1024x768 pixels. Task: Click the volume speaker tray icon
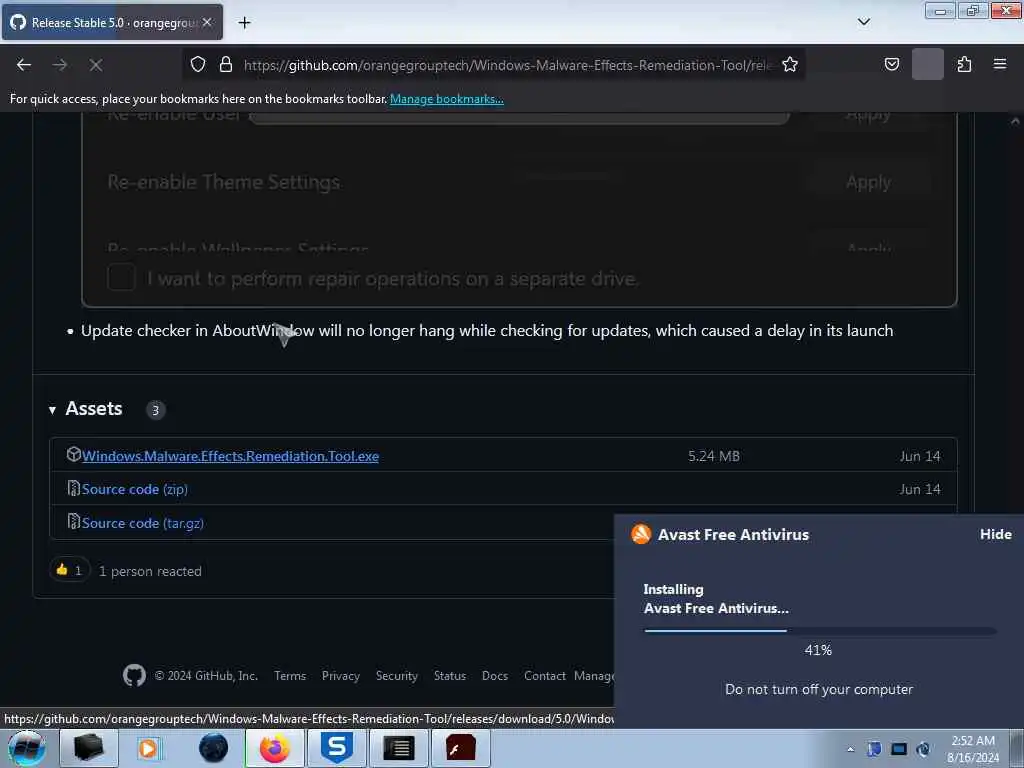(923, 749)
